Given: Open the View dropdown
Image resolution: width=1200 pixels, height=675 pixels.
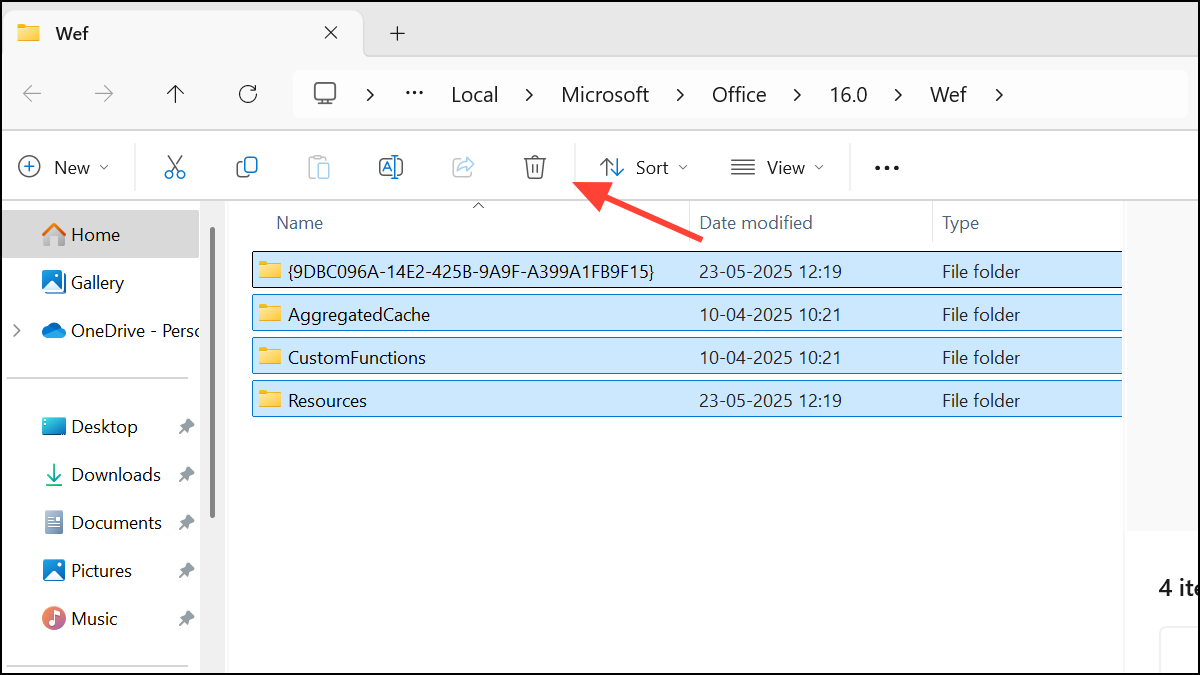Looking at the screenshot, I should click(x=777, y=167).
